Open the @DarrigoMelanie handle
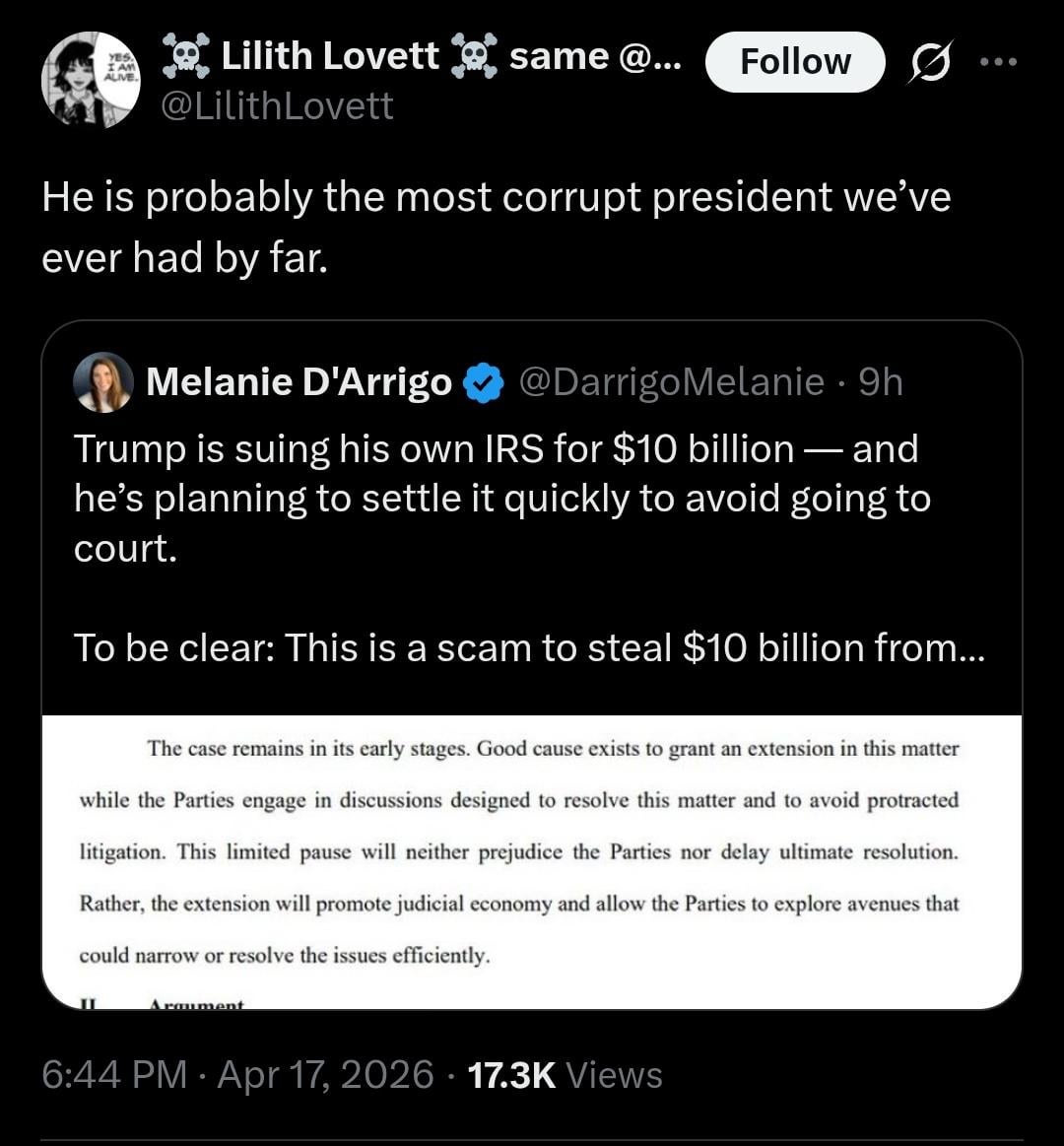The image size is (1064, 1146). 671,381
